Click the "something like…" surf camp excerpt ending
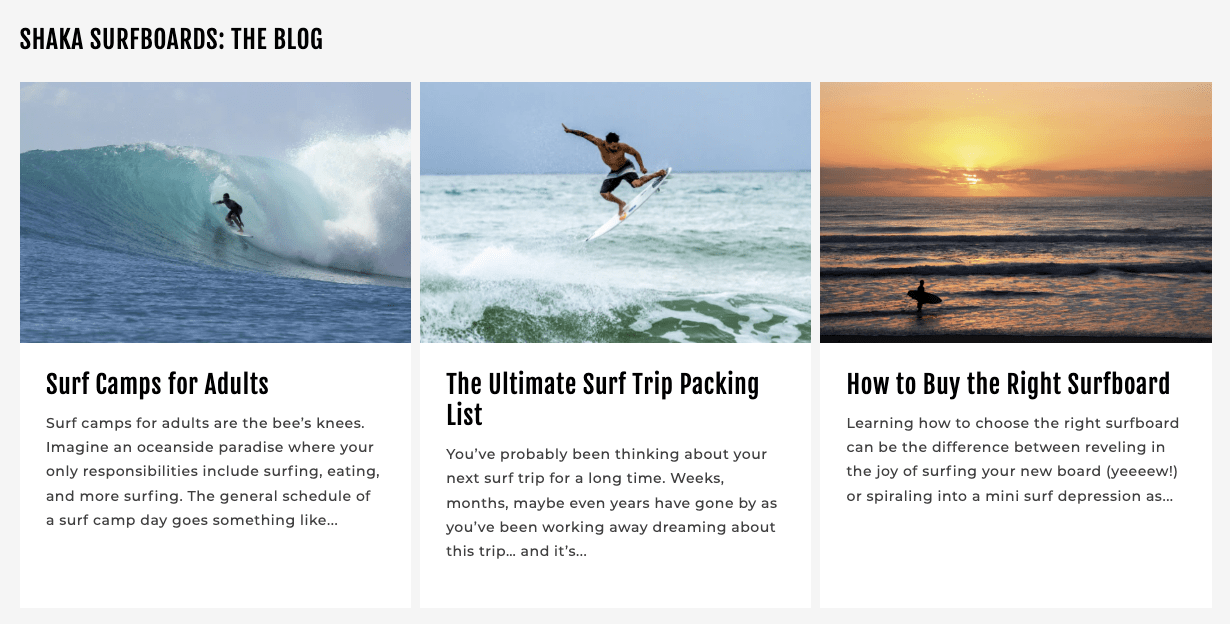1230x624 pixels. (275, 520)
